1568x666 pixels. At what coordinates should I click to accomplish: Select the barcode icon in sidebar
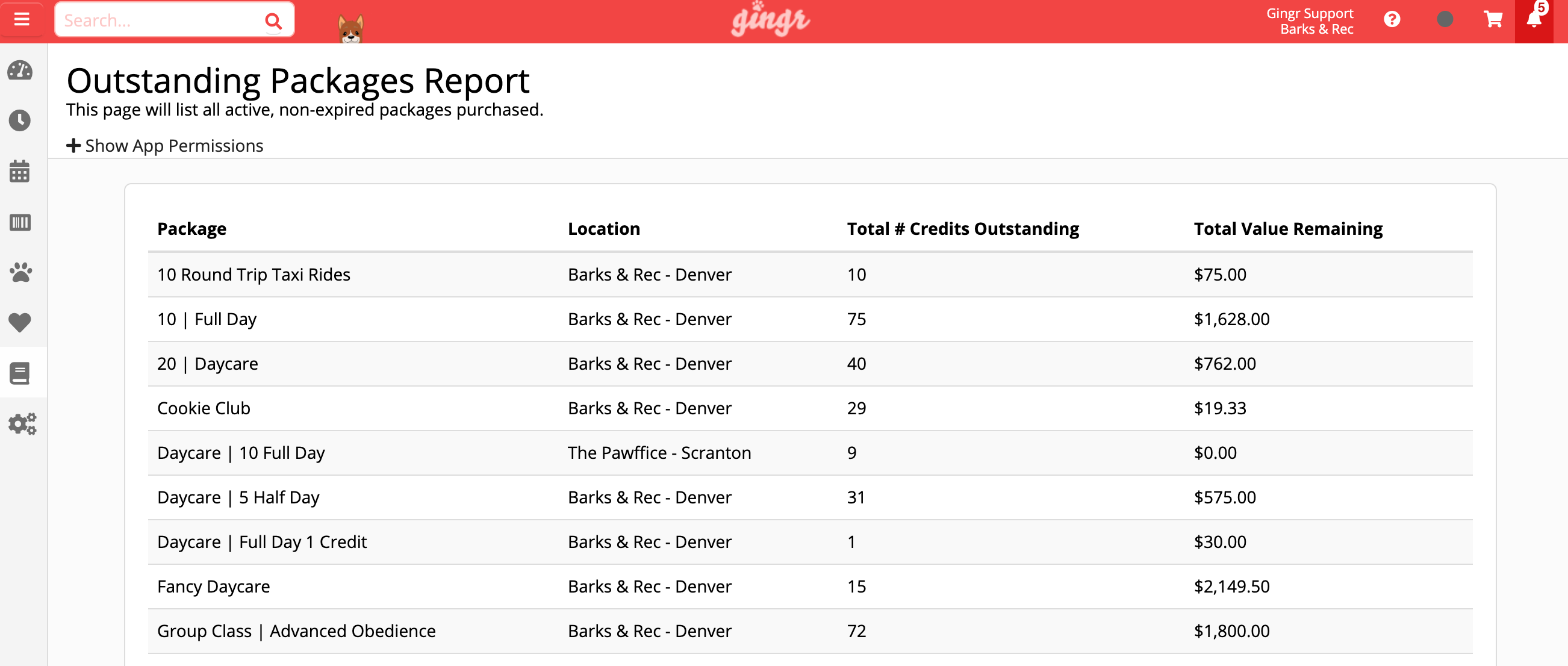(19, 222)
